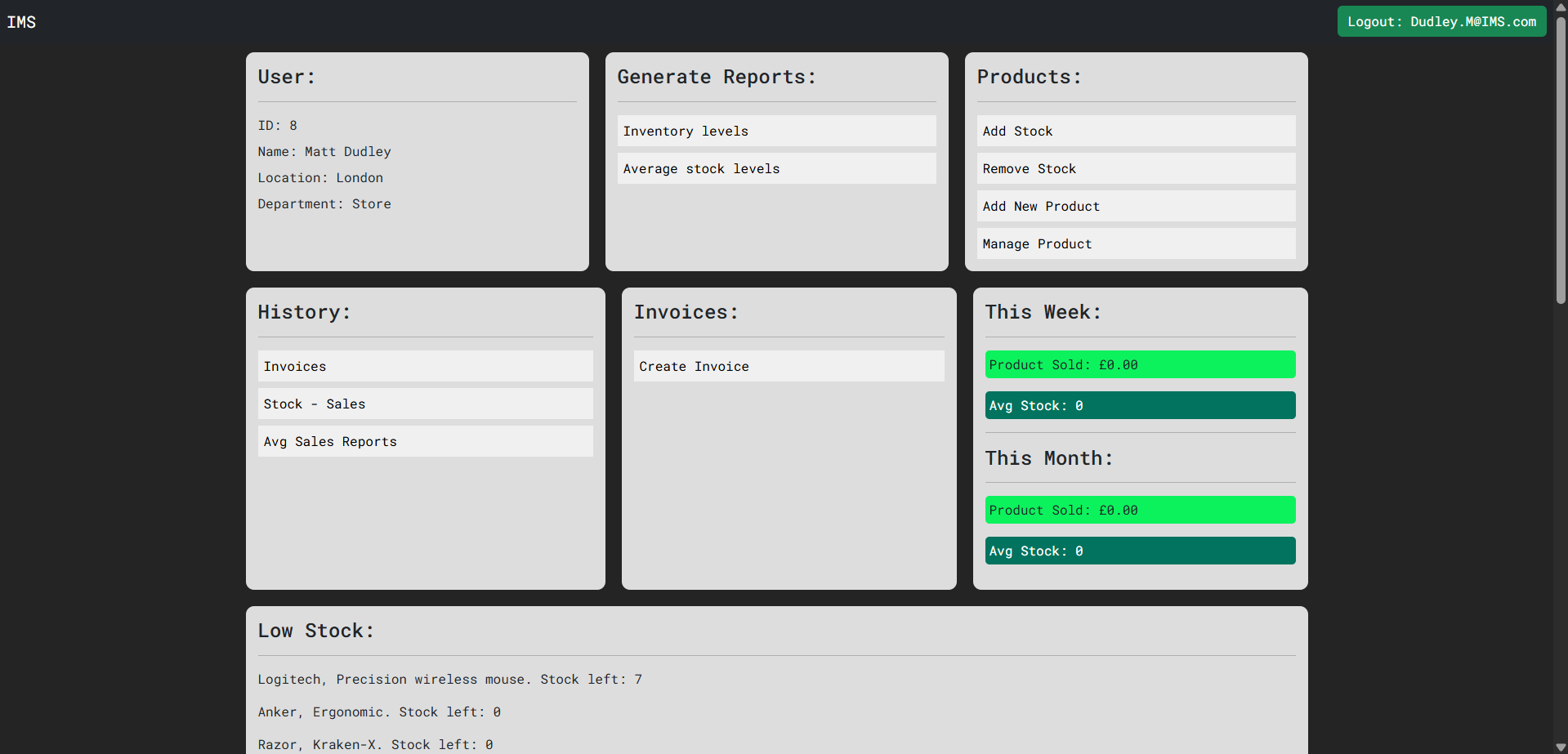Click This Week Avg Stock bar
The image size is (1568, 754).
point(1140,405)
